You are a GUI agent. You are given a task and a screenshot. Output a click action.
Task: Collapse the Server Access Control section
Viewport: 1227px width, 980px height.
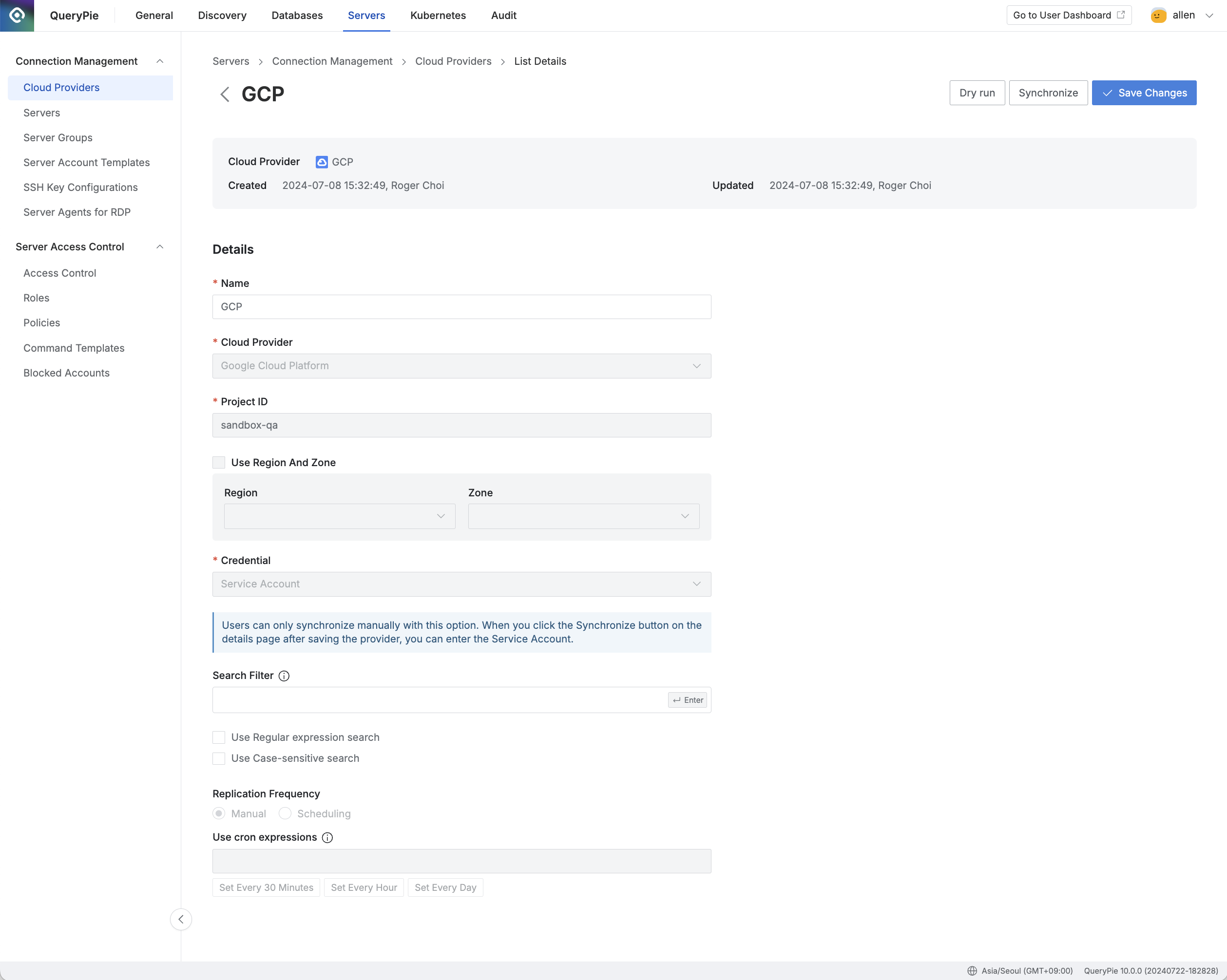coord(160,246)
